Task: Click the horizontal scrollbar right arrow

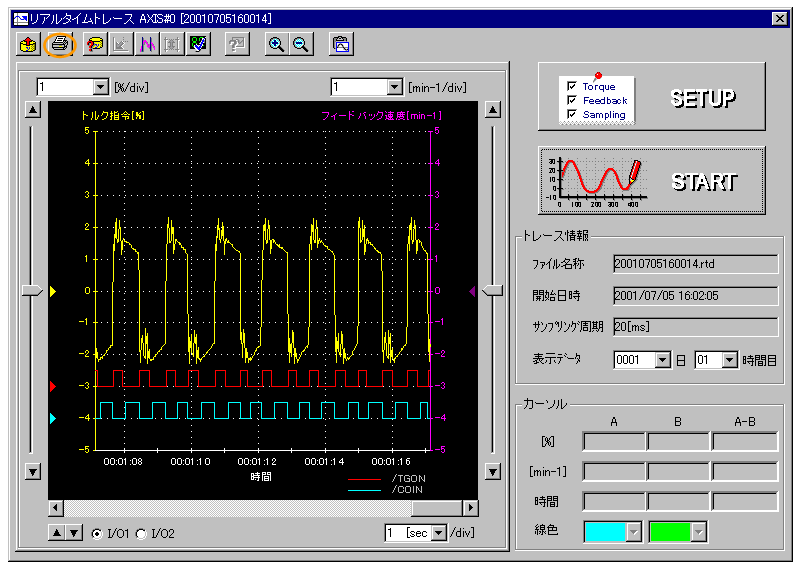Action: [x=471, y=509]
